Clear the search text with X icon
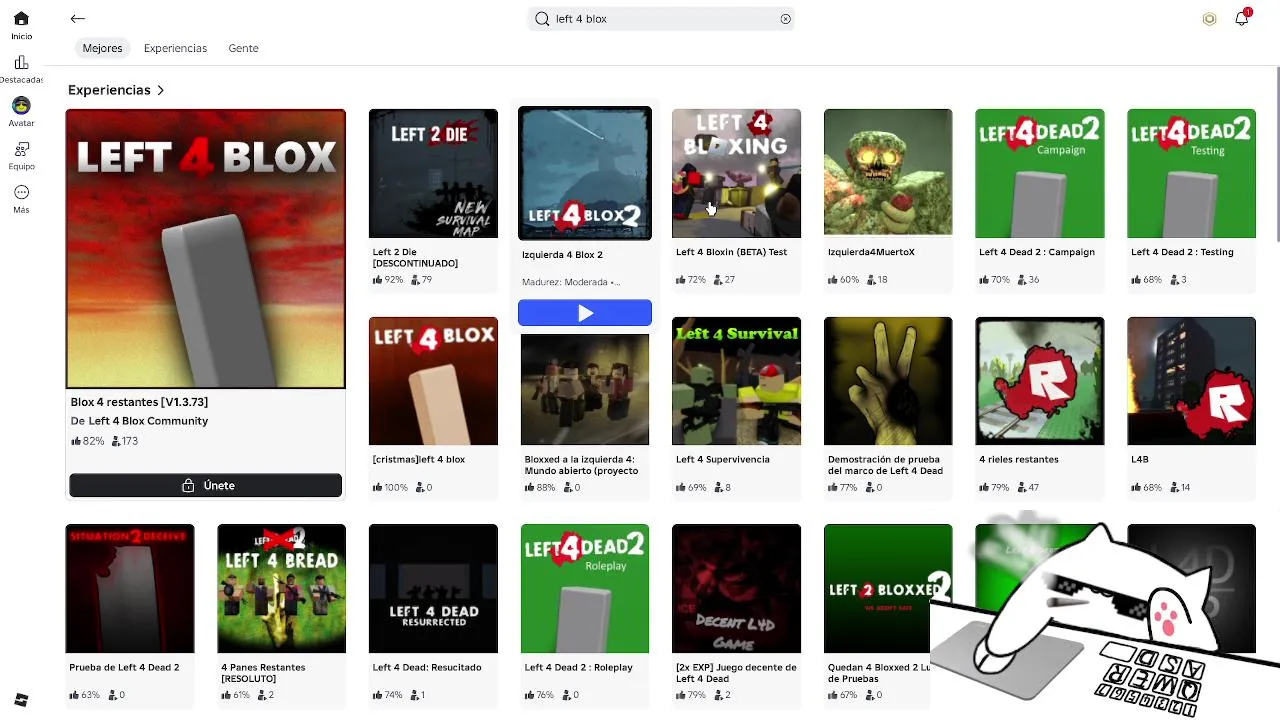 click(785, 18)
